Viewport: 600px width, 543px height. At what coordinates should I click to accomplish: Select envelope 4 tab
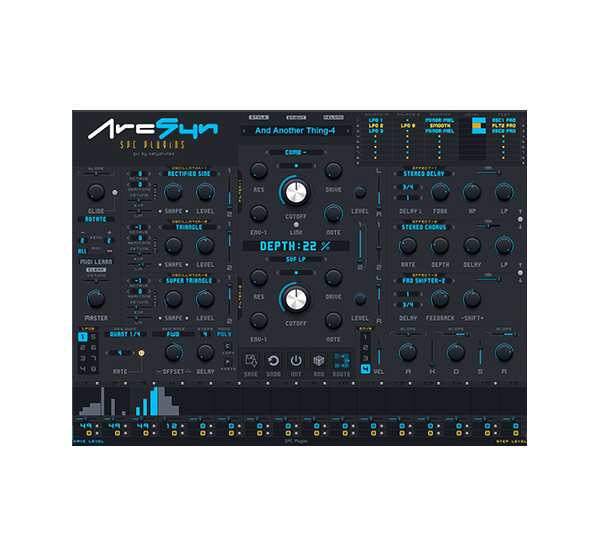pos(365,369)
